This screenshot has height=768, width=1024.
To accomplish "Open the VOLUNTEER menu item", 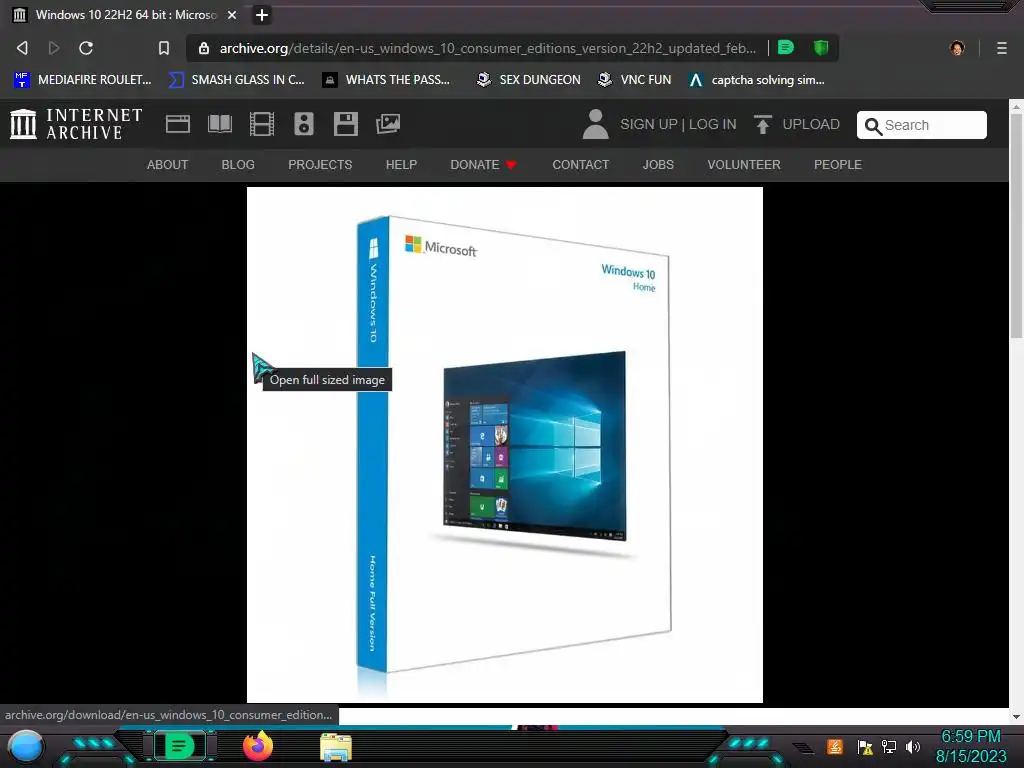I will coord(744,165).
